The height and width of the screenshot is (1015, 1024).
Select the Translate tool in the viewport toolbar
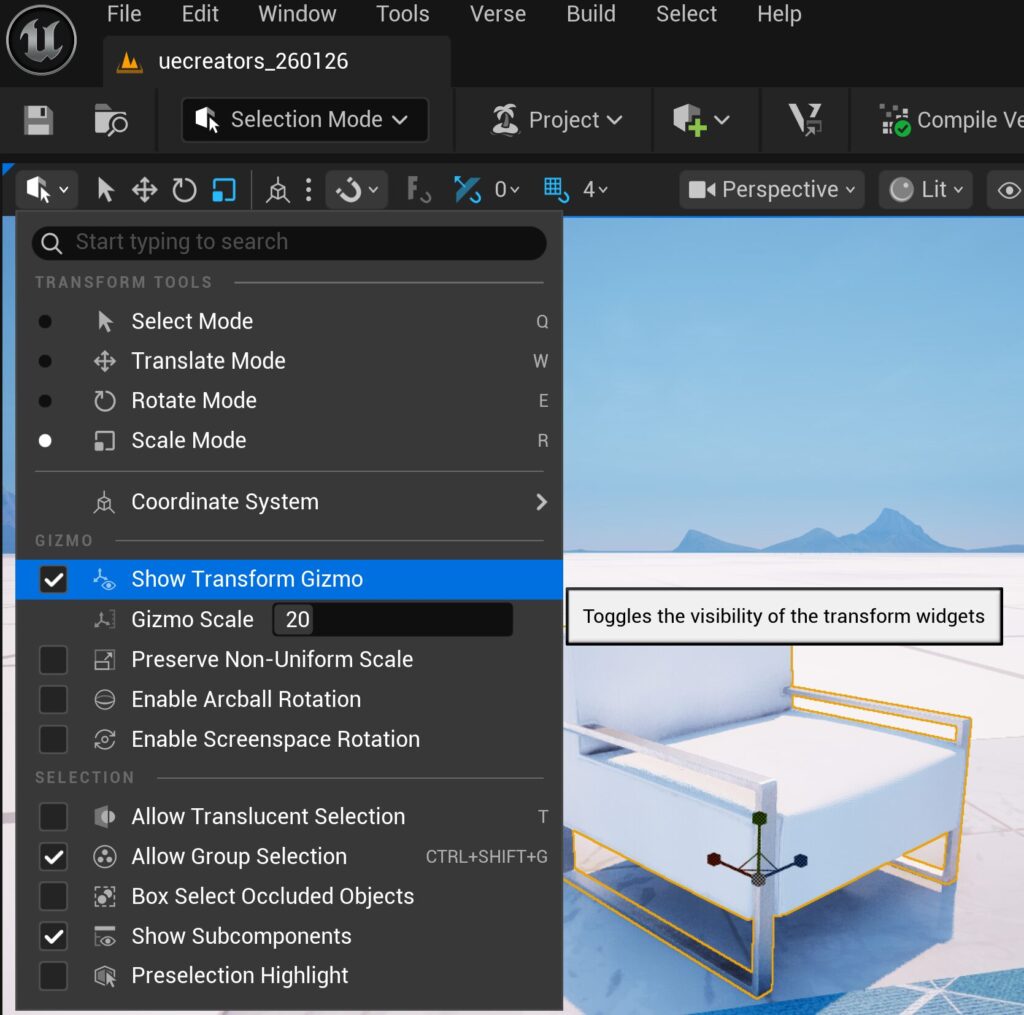pos(145,190)
